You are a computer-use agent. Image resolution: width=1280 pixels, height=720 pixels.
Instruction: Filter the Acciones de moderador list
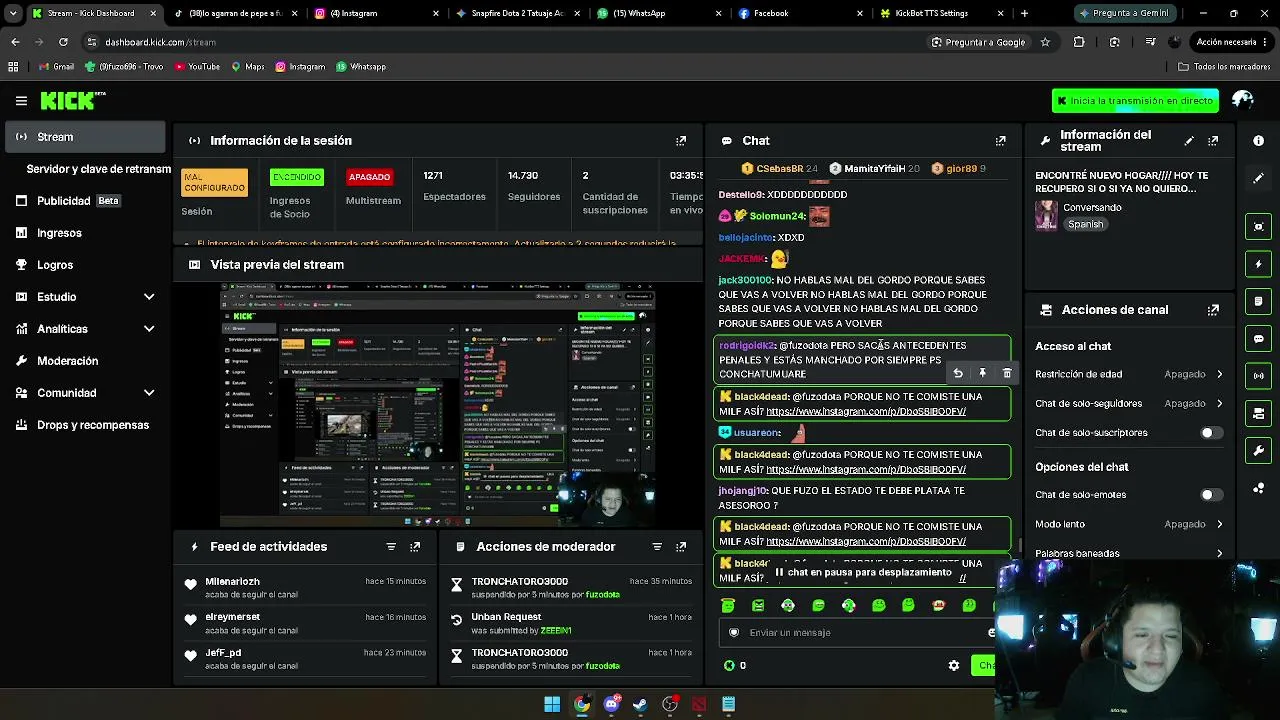coord(657,547)
